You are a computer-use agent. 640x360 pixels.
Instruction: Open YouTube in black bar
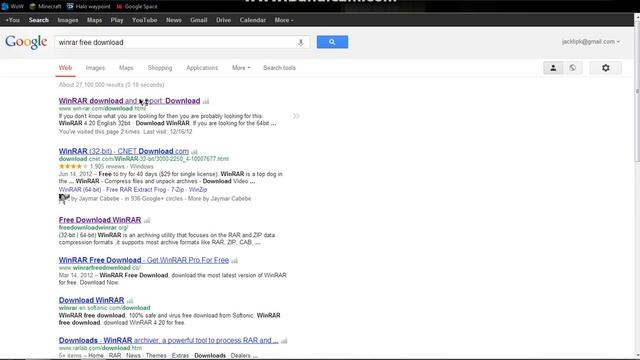point(144,20)
